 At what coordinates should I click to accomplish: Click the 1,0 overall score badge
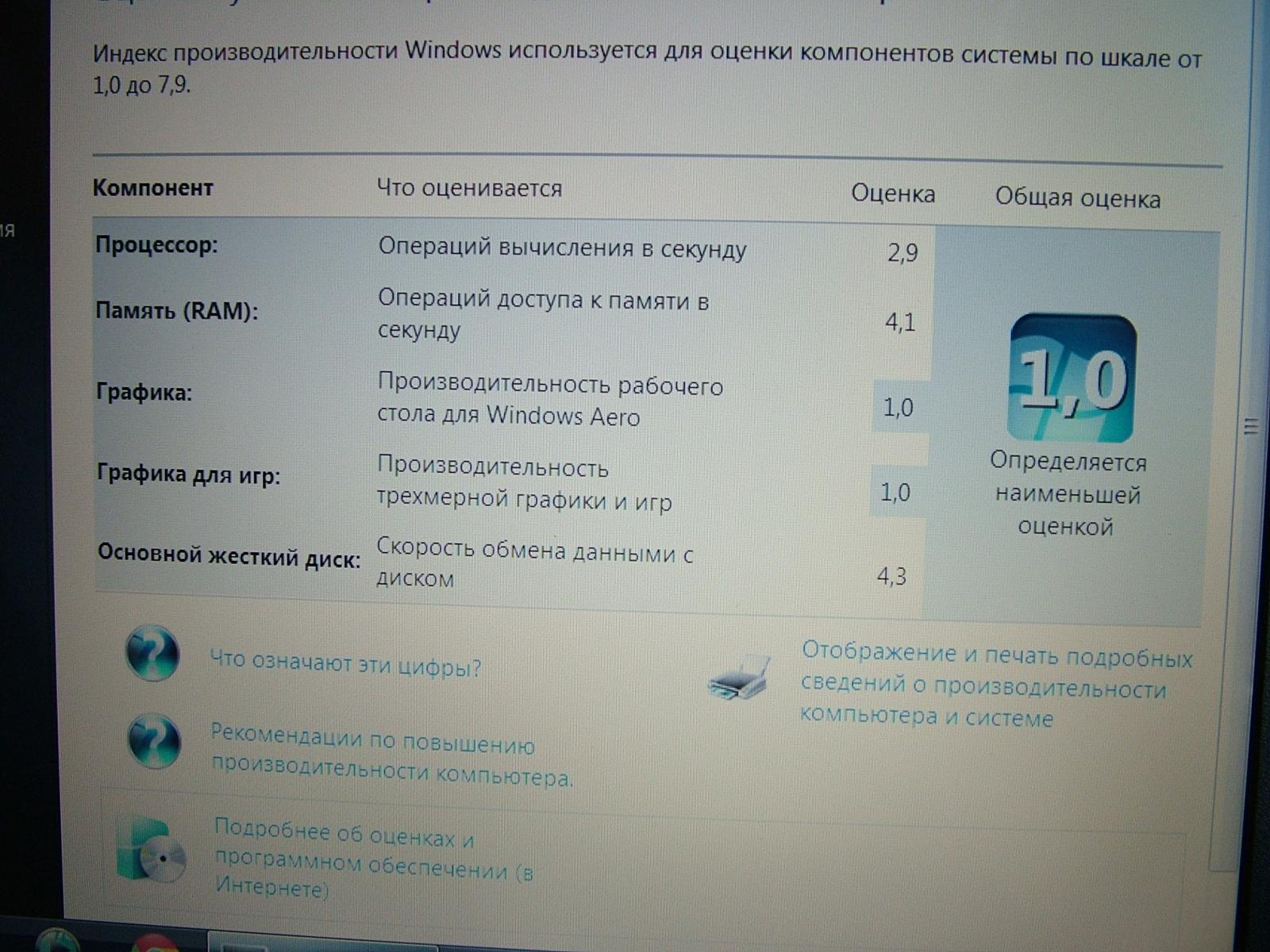click(x=1072, y=378)
